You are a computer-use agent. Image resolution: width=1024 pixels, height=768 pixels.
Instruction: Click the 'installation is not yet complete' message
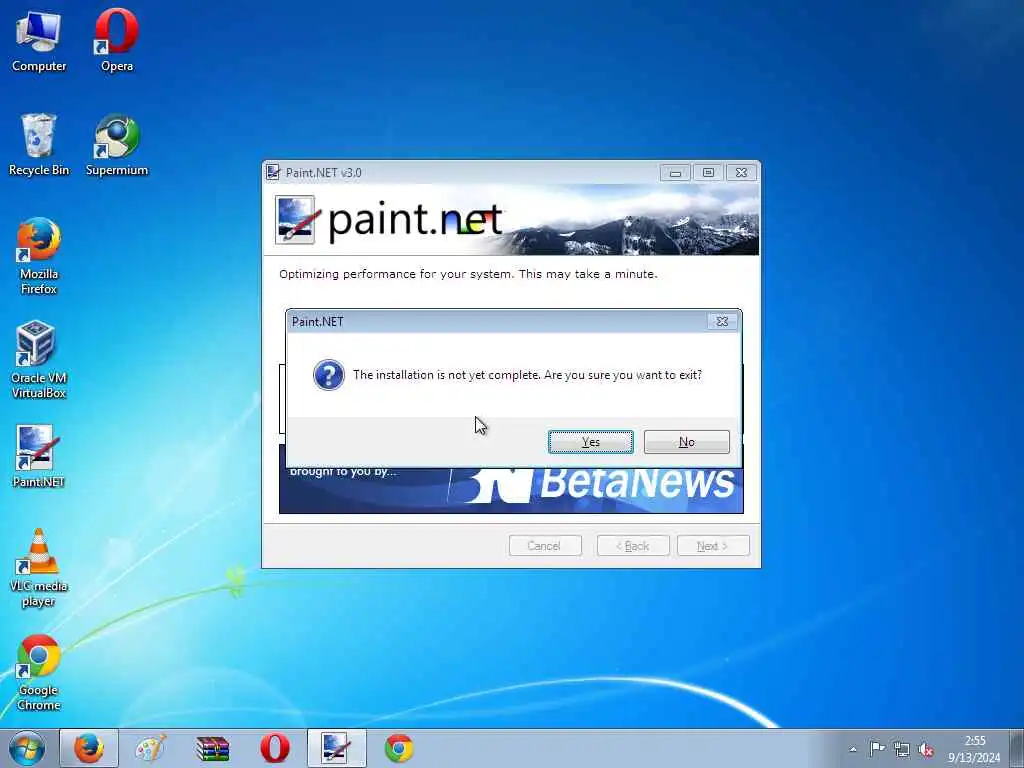point(527,375)
